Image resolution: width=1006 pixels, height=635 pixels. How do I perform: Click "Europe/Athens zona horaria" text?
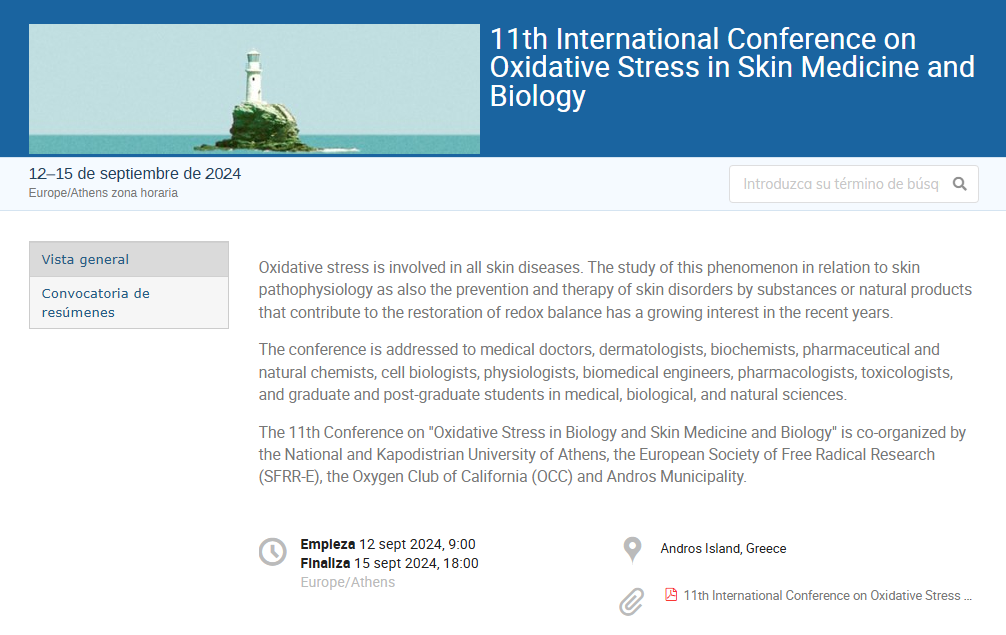(x=103, y=193)
